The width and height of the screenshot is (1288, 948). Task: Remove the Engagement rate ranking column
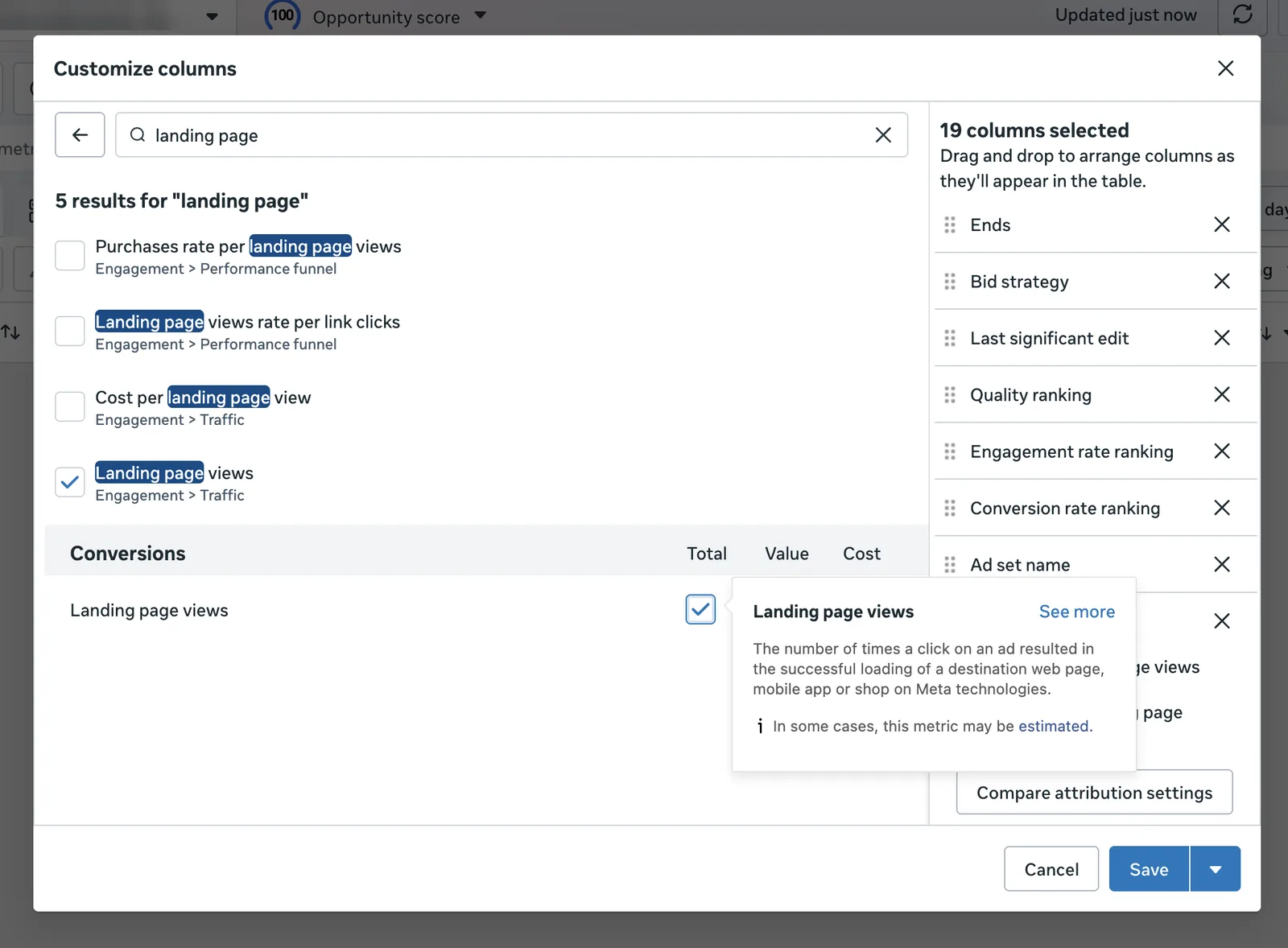[x=1222, y=451]
